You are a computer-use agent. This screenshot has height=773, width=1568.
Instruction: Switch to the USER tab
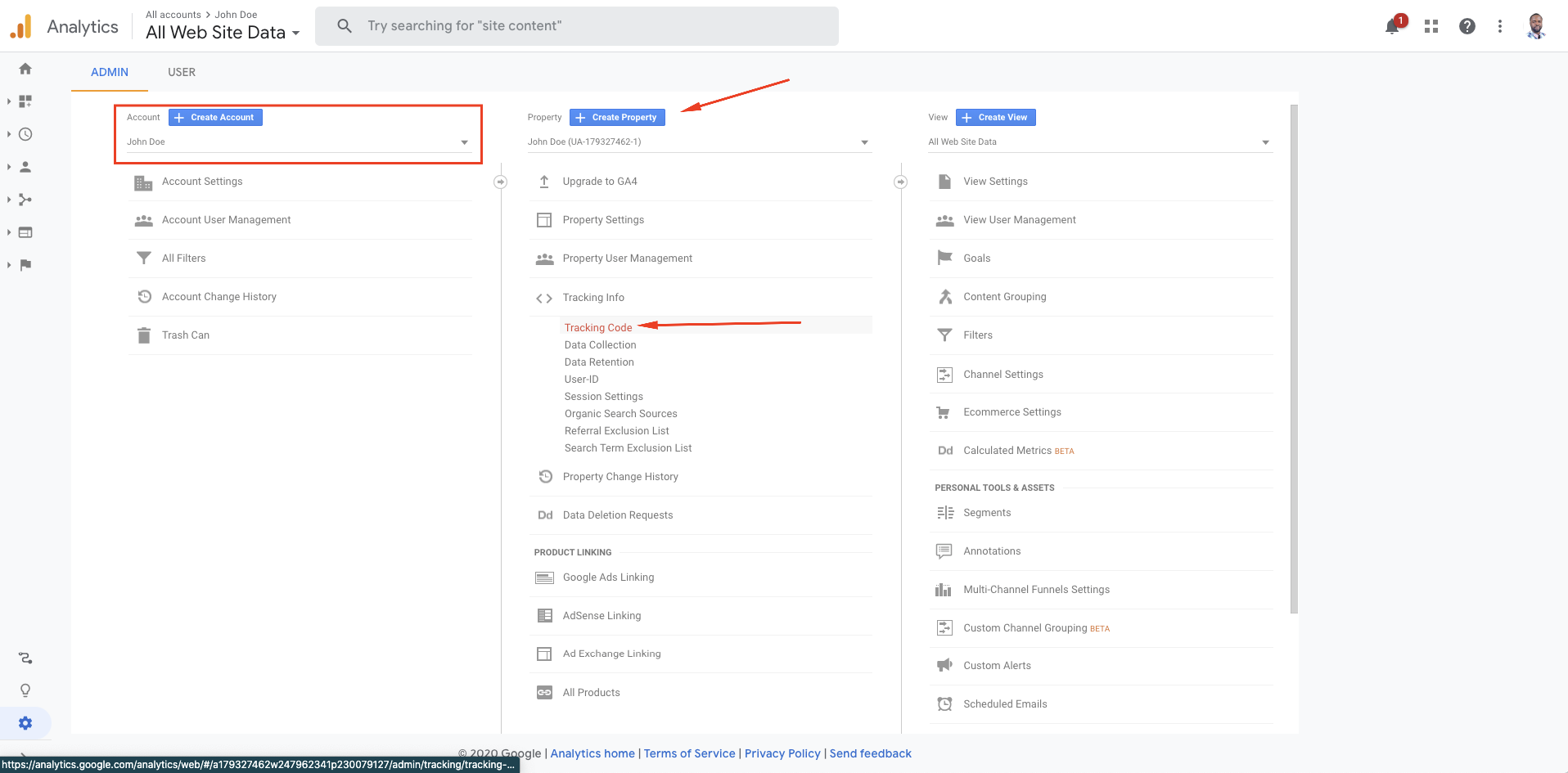click(x=182, y=72)
